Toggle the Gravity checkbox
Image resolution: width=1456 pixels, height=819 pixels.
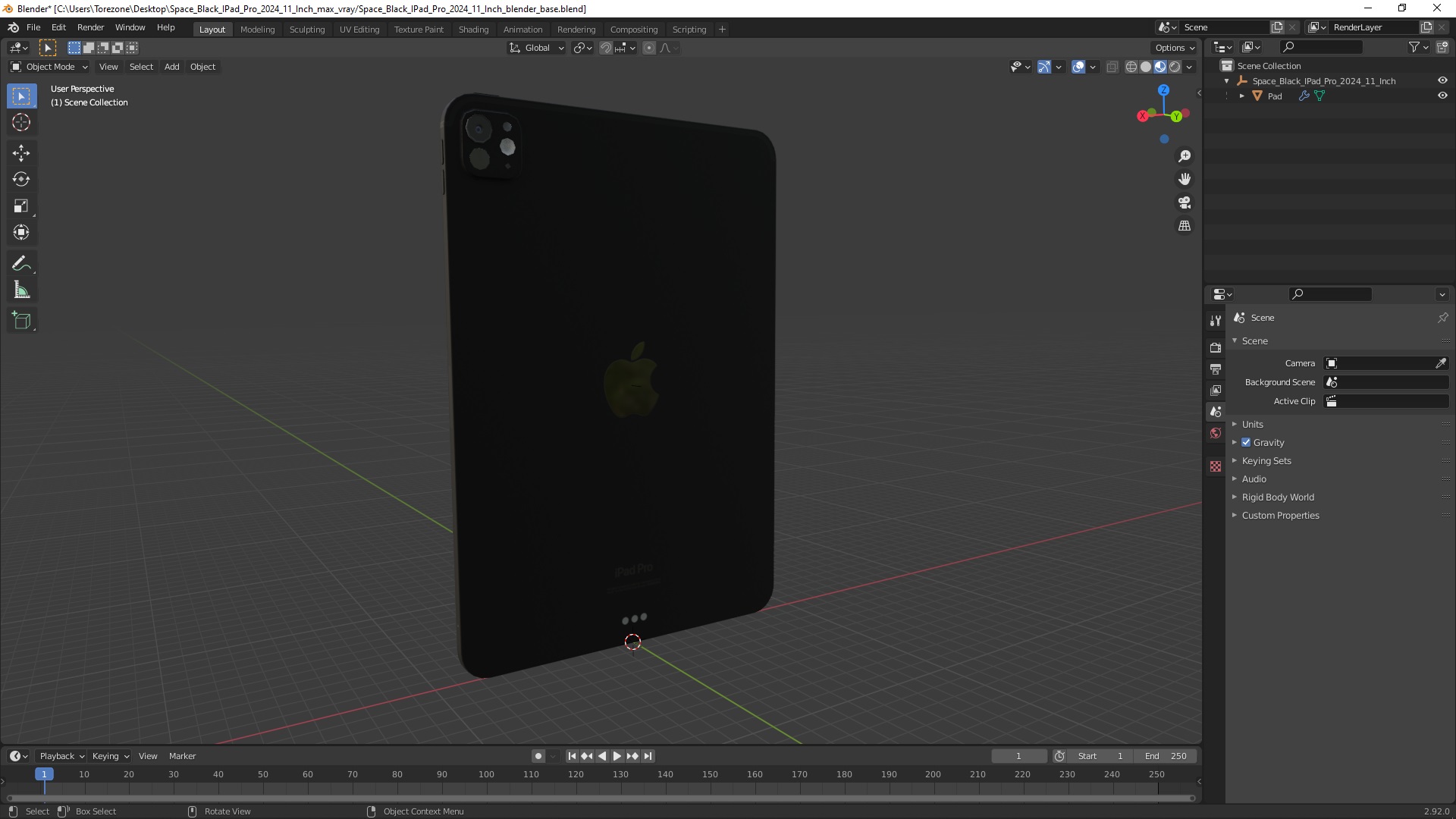tap(1246, 443)
